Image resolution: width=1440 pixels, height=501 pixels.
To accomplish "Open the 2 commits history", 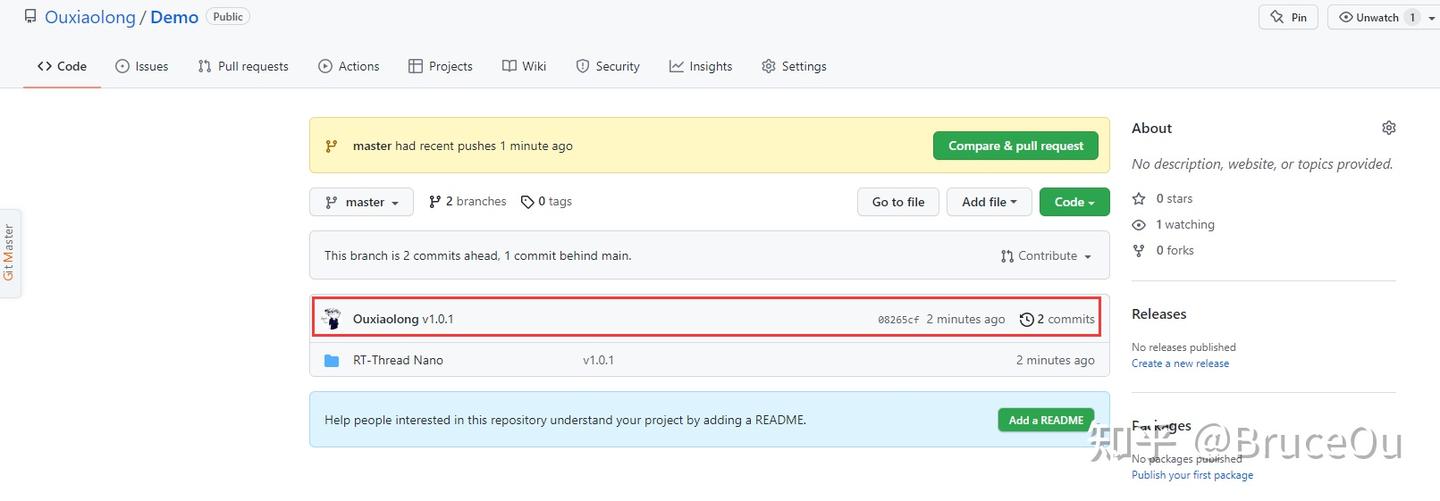I will click(1057, 319).
